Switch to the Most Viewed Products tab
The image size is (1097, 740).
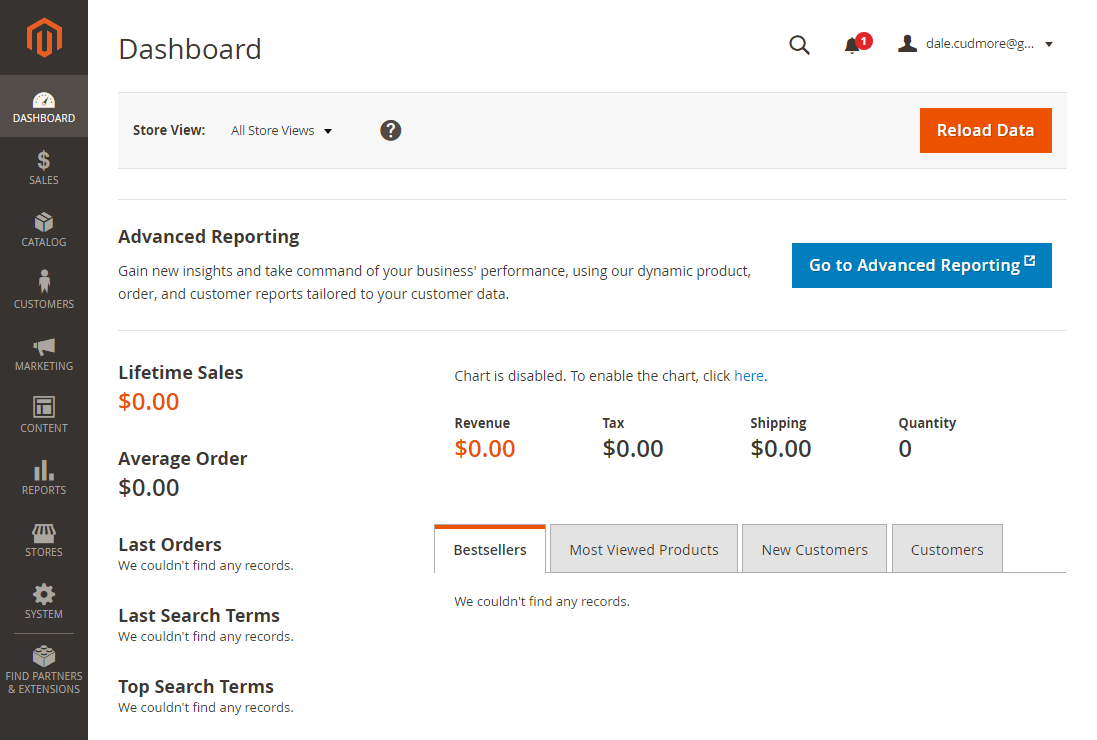coord(644,550)
